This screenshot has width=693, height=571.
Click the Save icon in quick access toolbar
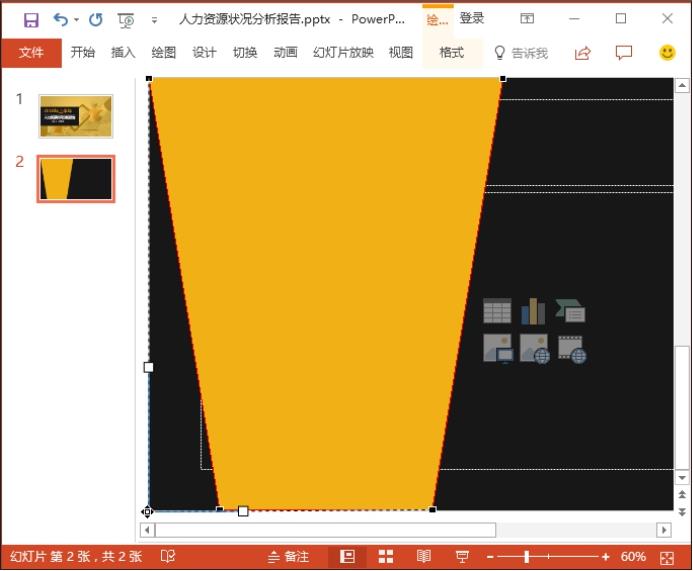tap(31, 19)
